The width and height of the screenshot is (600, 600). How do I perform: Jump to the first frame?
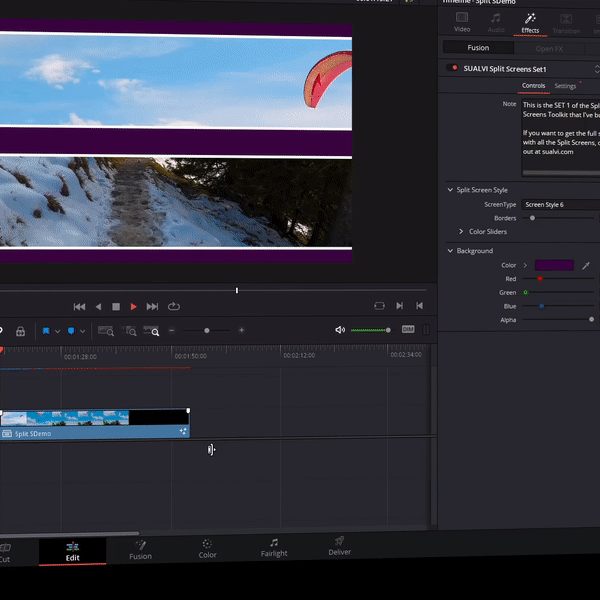(x=79, y=307)
